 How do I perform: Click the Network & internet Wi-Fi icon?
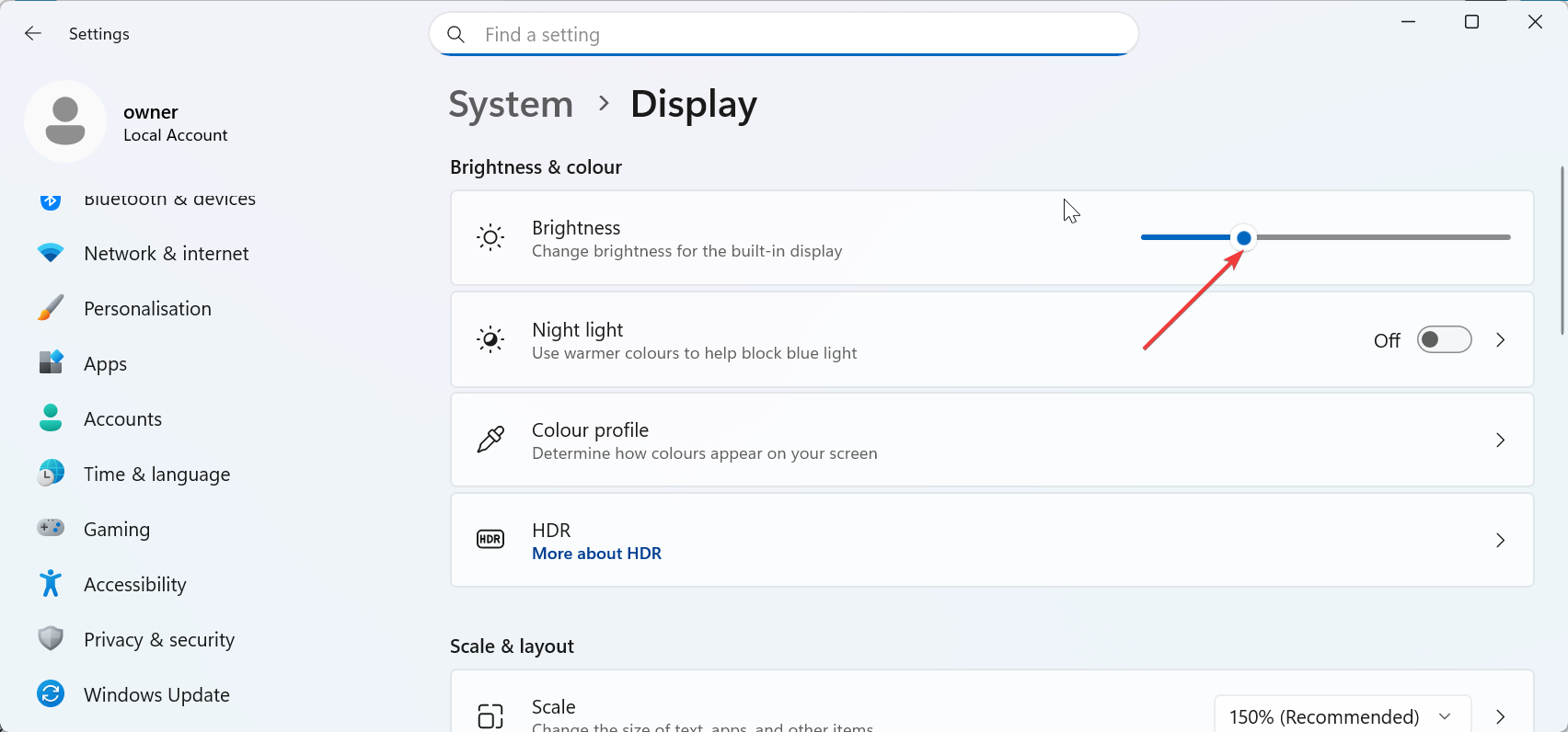click(x=51, y=253)
